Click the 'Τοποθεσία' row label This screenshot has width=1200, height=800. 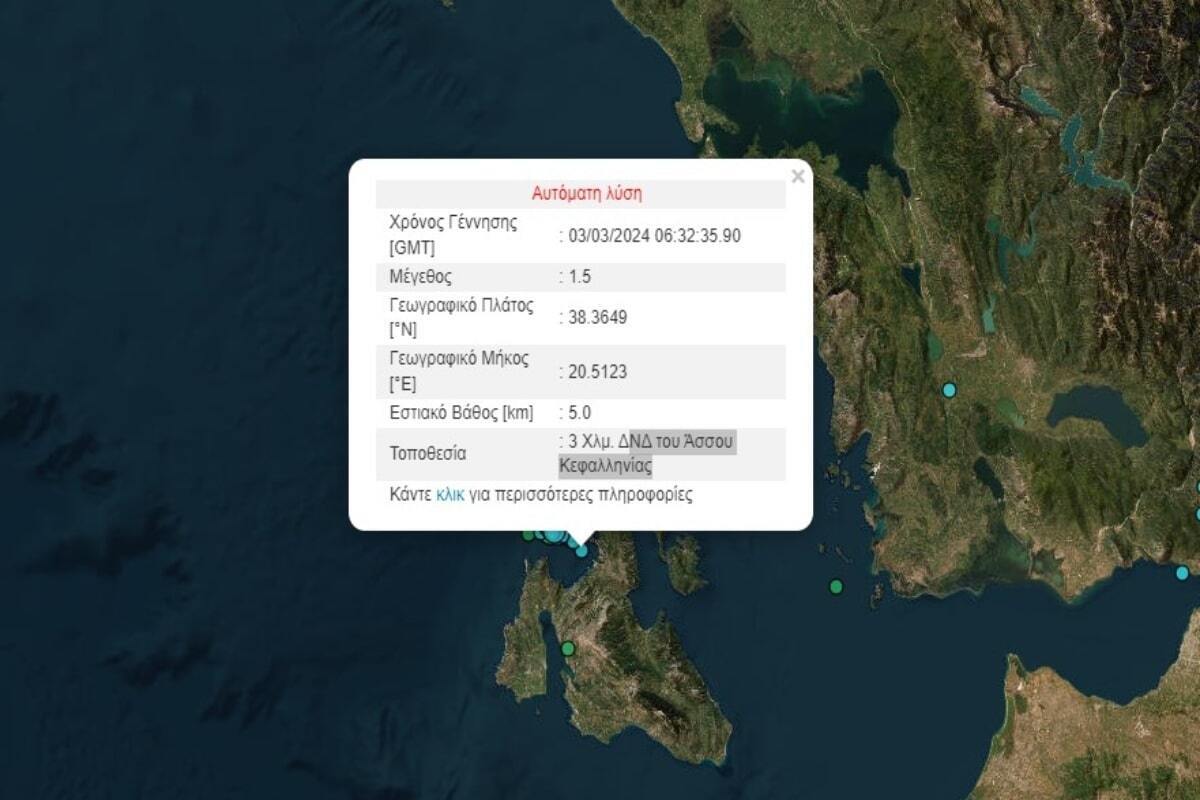427,453
